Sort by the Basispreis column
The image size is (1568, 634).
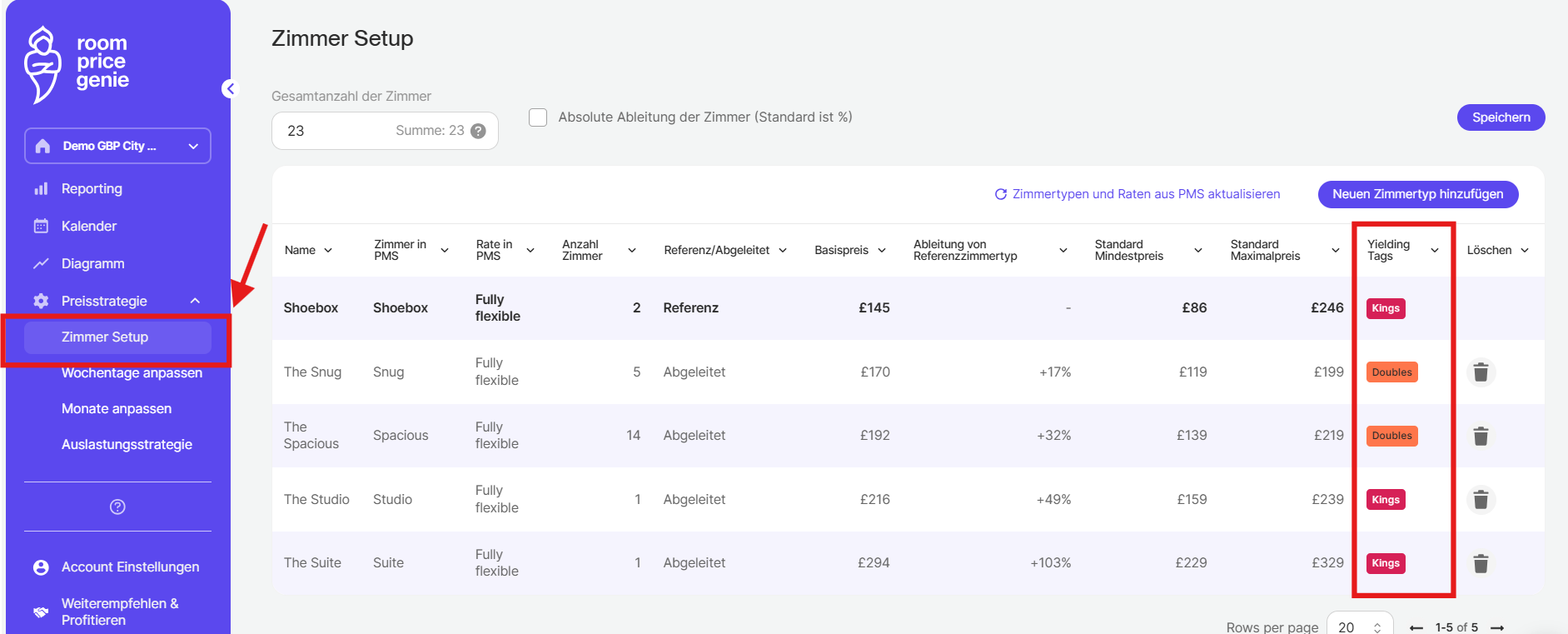point(849,250)
